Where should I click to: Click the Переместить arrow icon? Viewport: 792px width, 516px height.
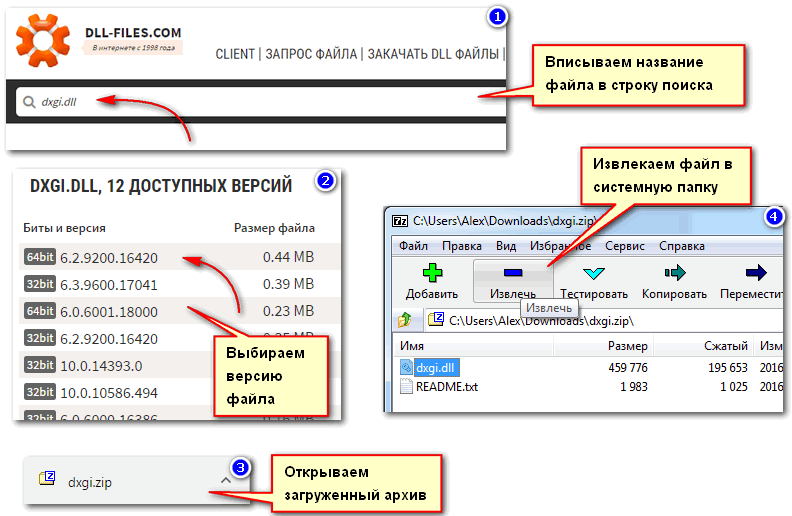coord(756,273)
